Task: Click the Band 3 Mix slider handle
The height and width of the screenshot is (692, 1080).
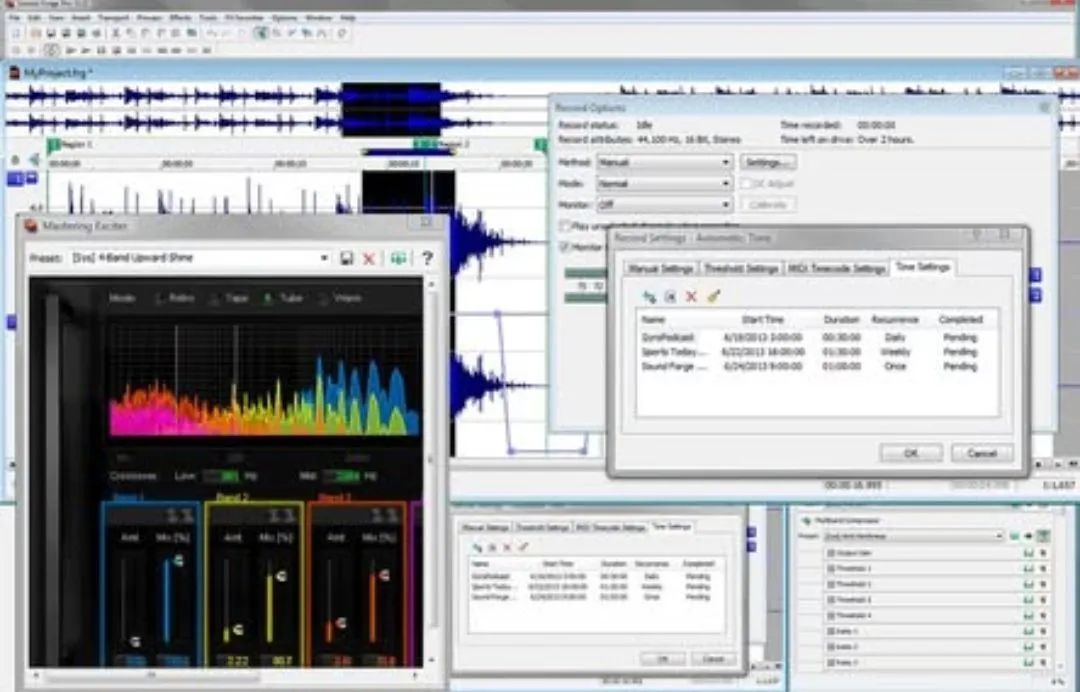Action: (384, 574)
